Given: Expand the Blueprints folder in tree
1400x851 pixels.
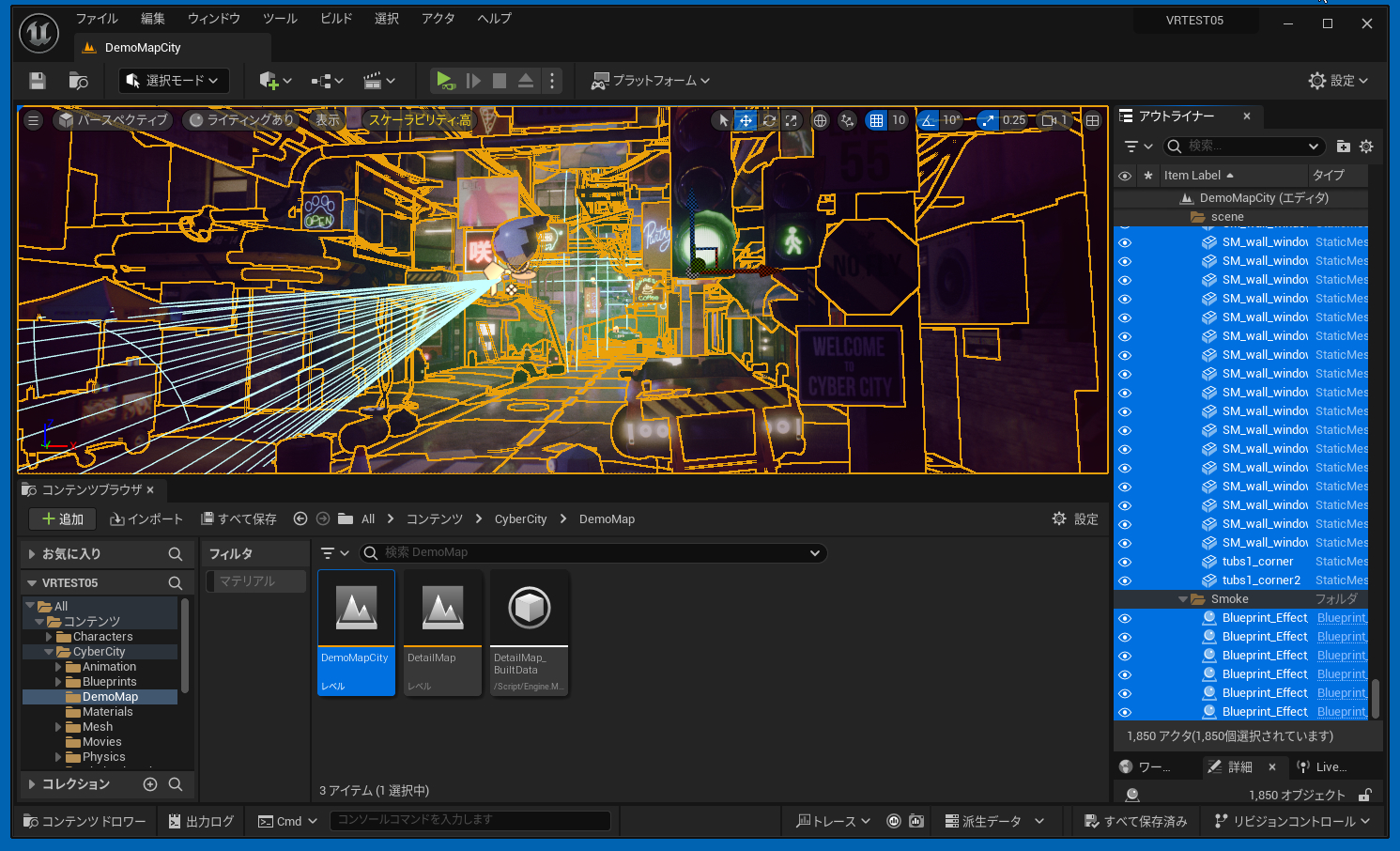Looking at the screenshot, I should pyautogui.click(x=58, y=682).
